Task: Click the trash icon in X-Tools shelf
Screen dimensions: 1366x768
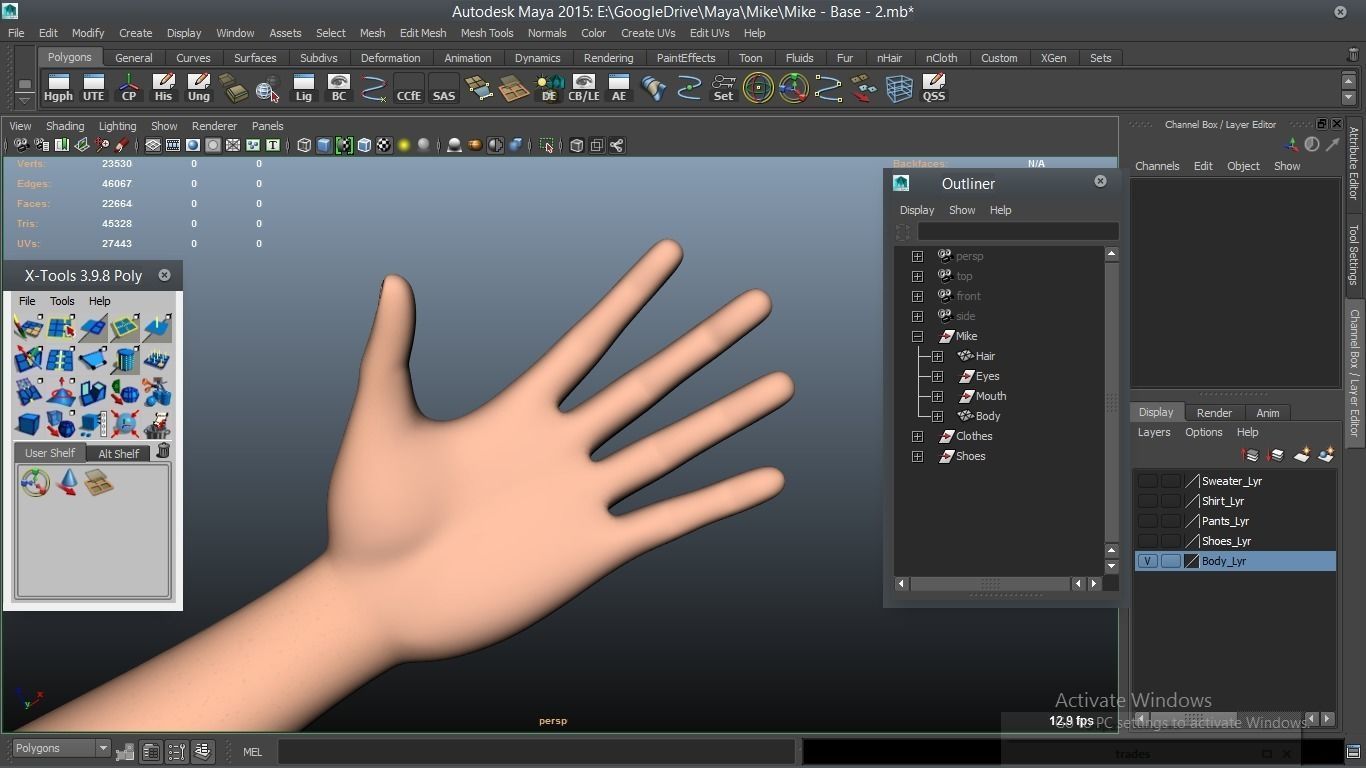Action: 163,452
